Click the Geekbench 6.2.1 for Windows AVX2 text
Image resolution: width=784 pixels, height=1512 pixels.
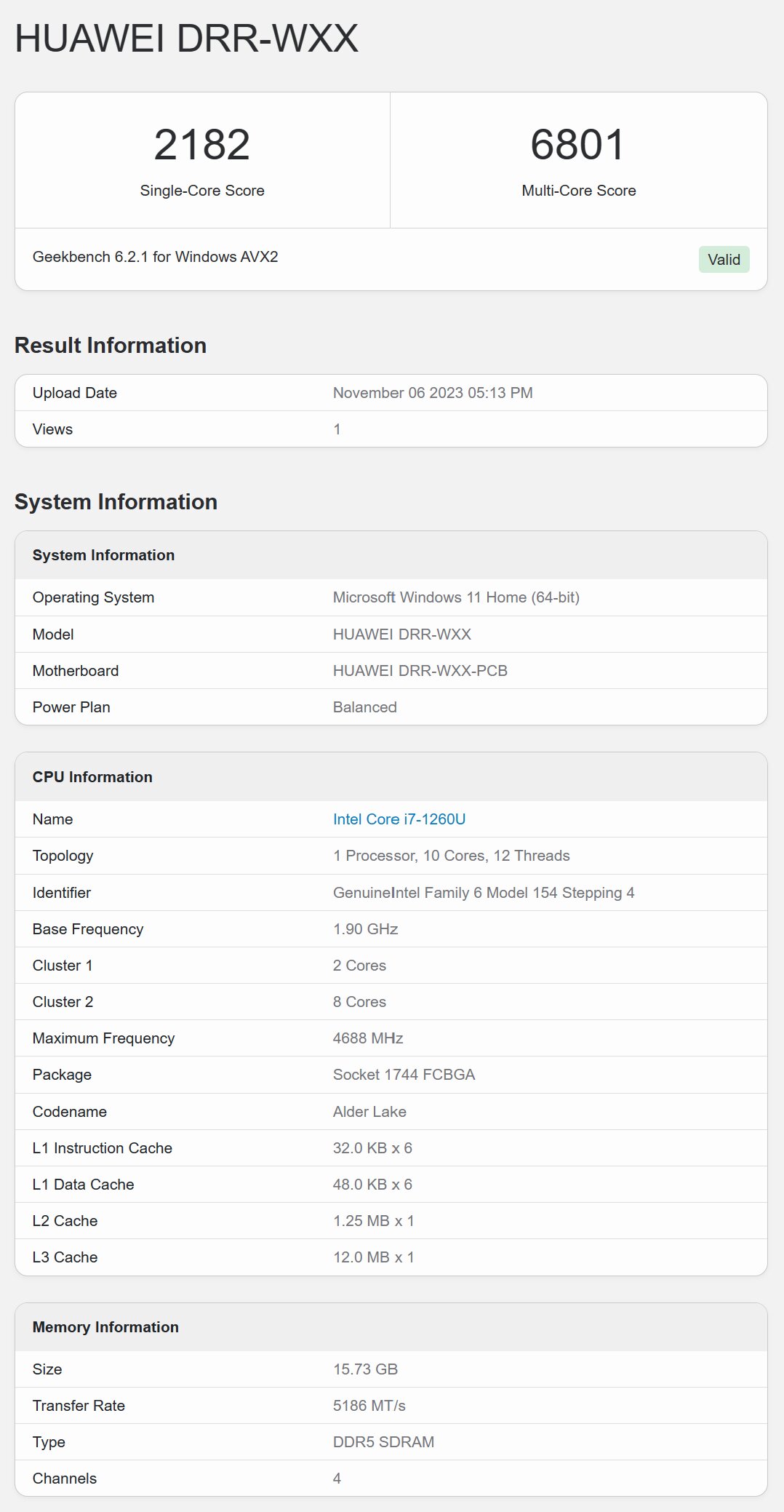click(156, 257)
